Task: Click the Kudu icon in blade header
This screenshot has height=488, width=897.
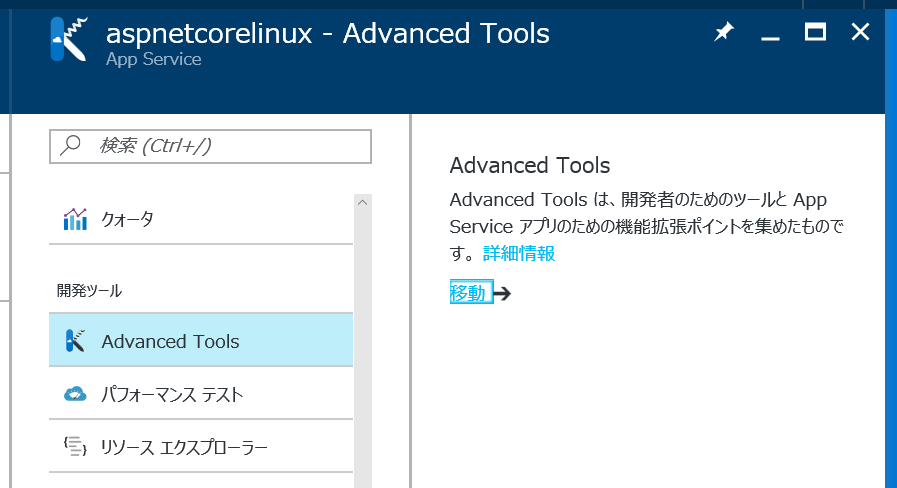Action: click(69, 39)
